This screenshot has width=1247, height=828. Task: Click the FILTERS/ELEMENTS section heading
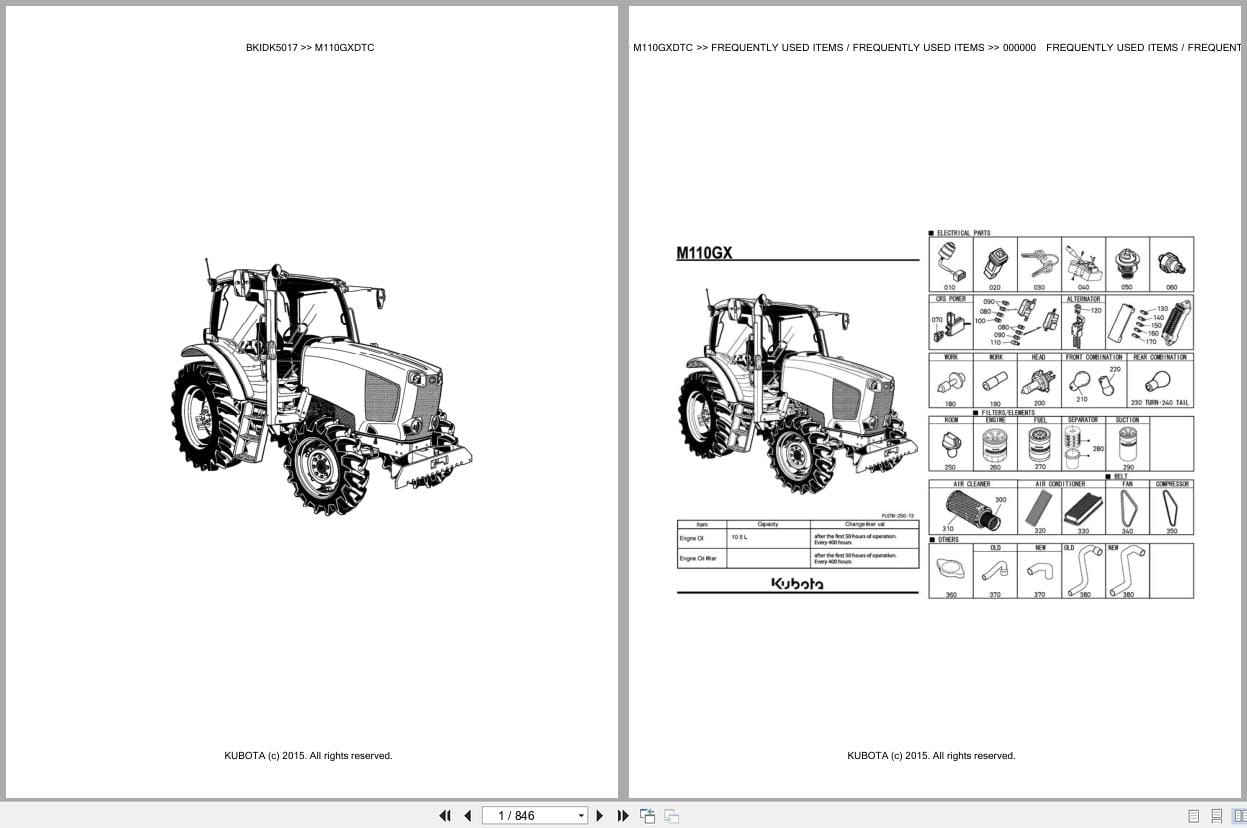click(x=1008, y=412)
